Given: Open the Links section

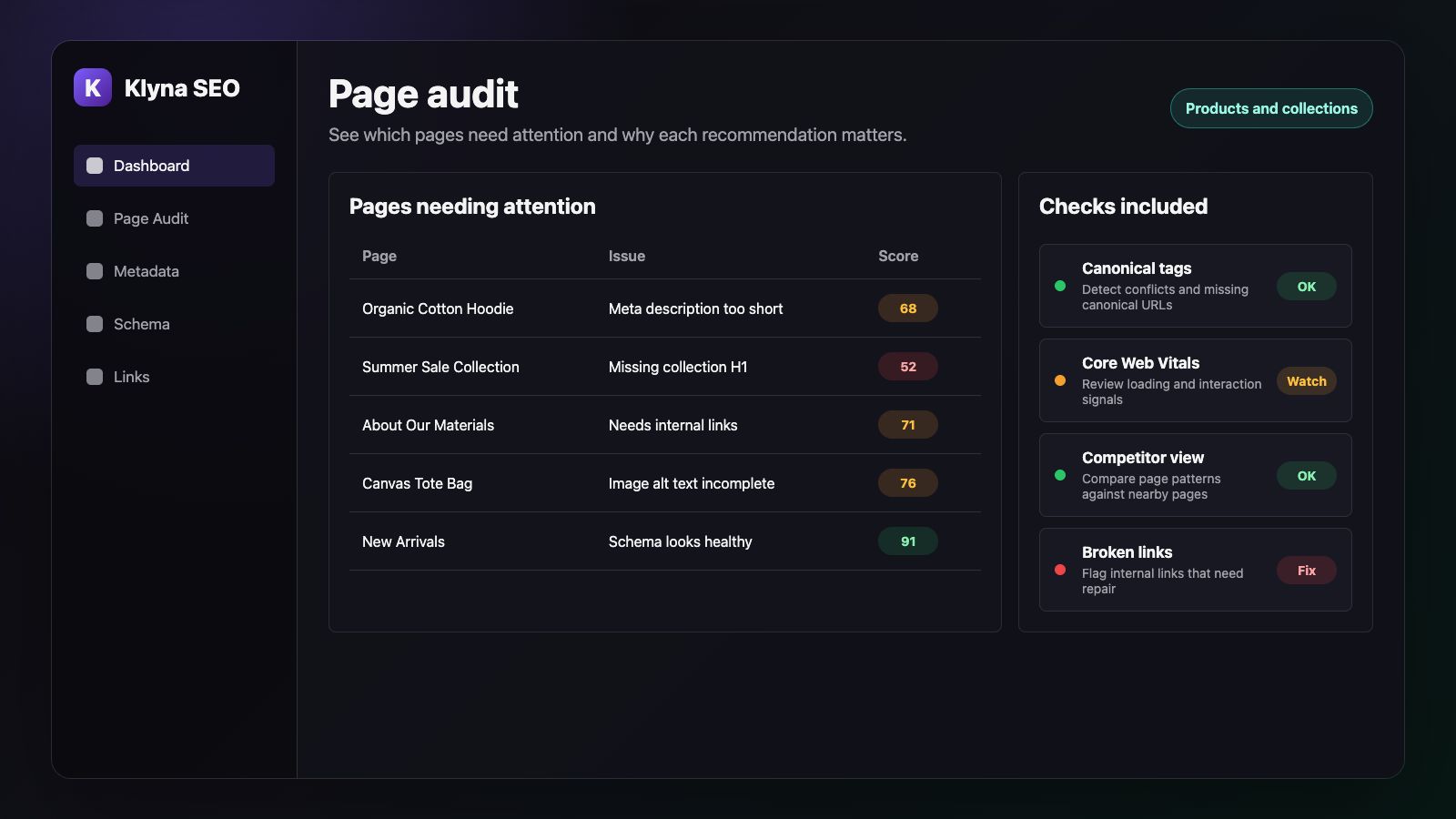Looking at the screenshot, I should 174,377.
